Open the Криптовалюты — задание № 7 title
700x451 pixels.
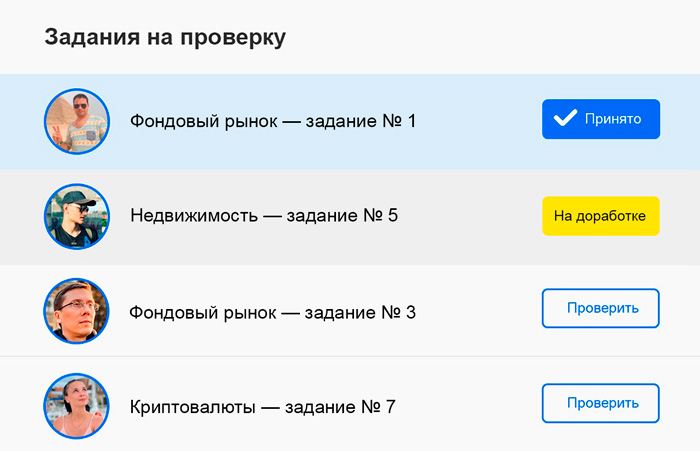click(x=262, y=407)
